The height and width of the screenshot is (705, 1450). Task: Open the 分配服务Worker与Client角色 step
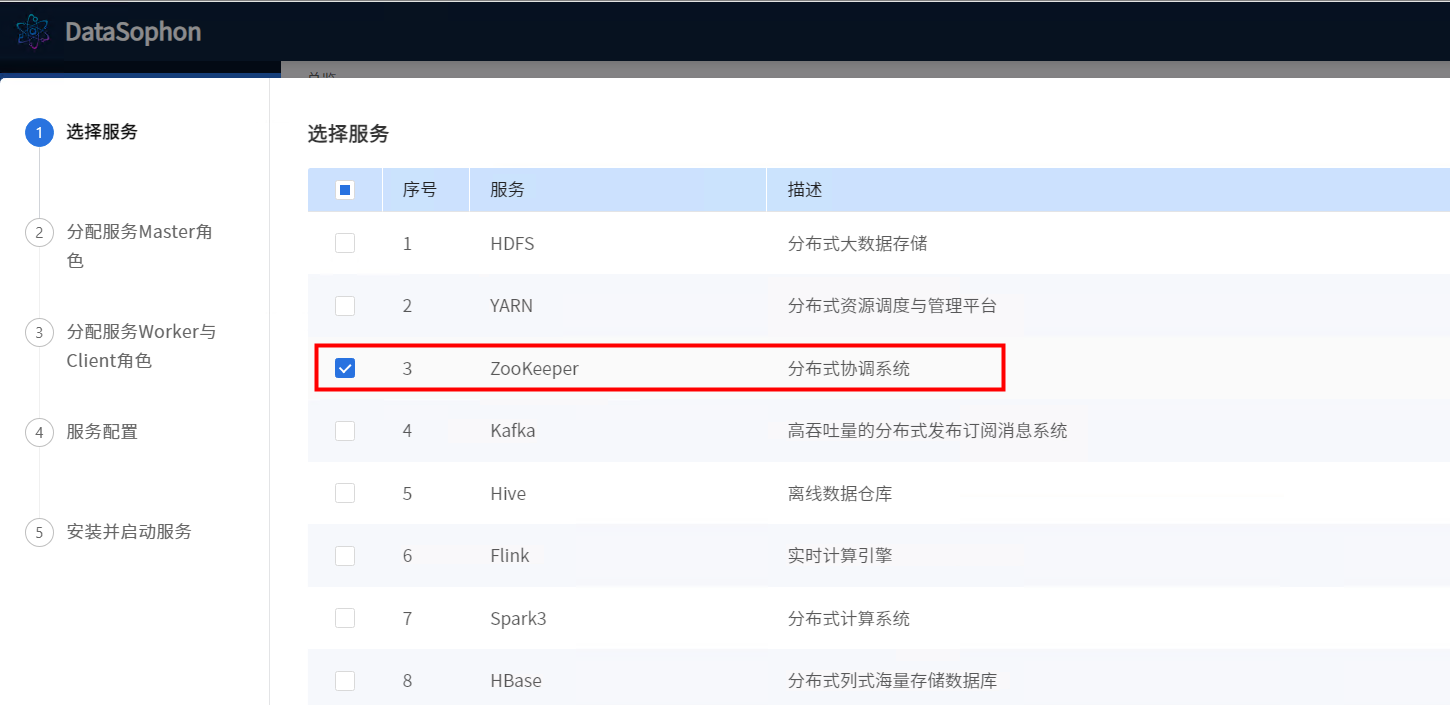click(x=141, y=346)
